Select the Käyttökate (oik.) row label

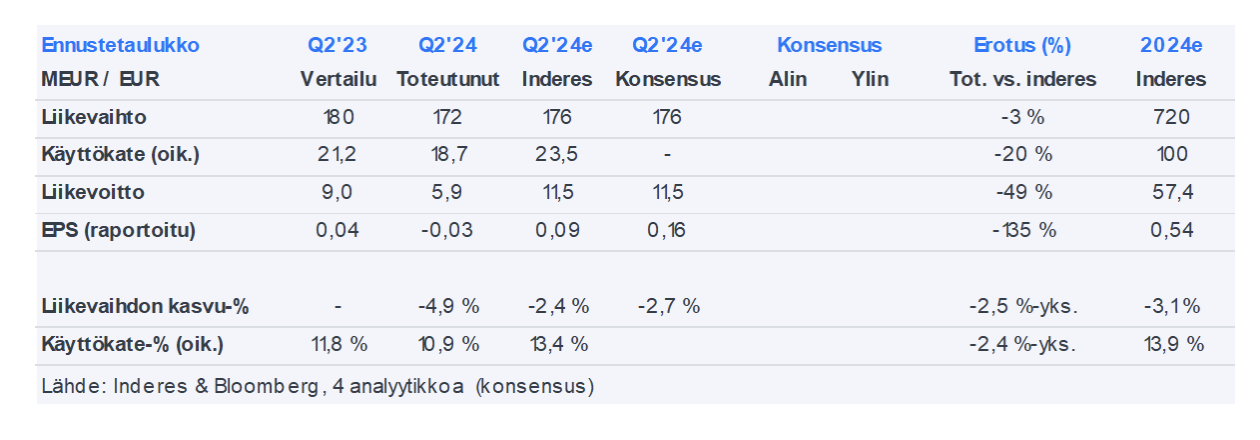(x=118, y=154)
